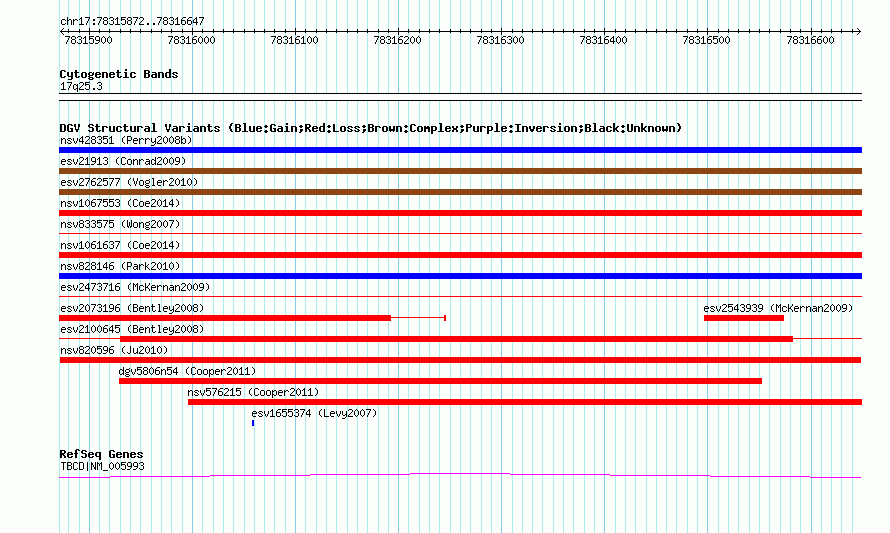
Task: Select the red bar of nsv820596
Action: pyautogui.click(x=460, y=360)
